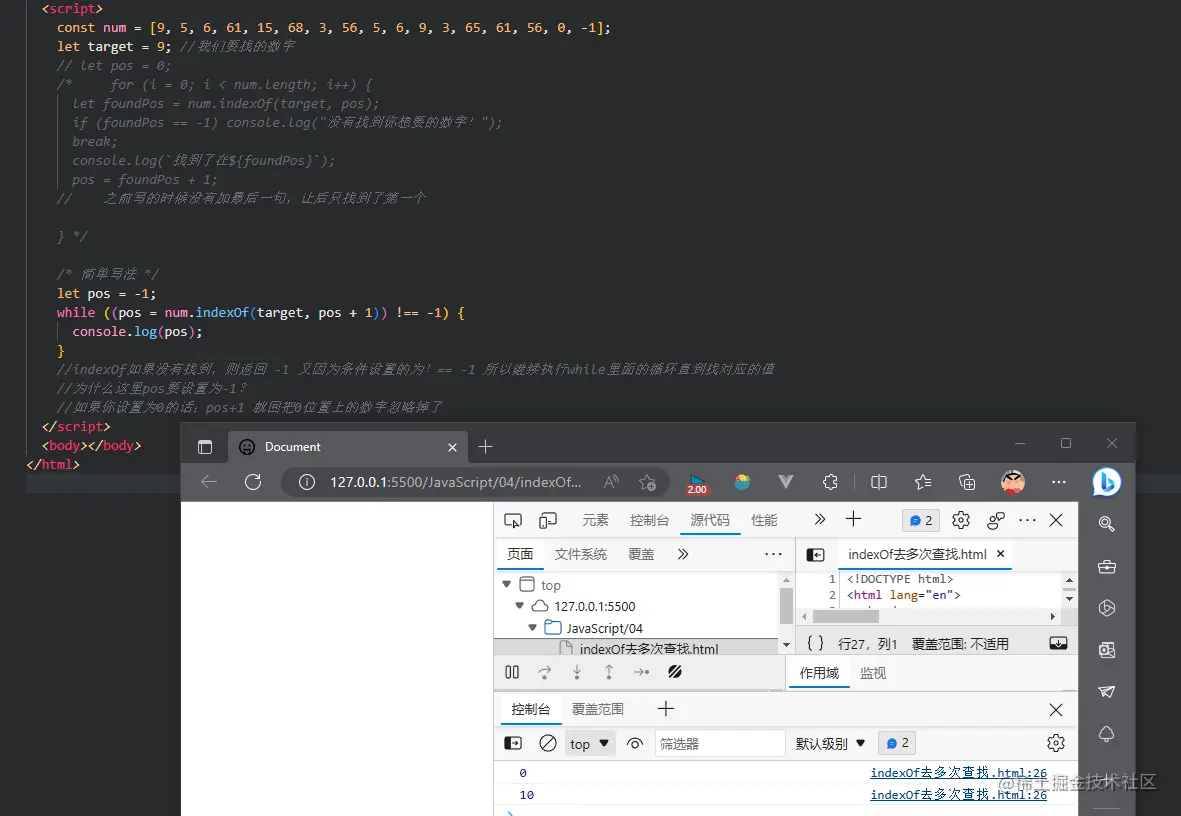This screenshot has height=816, width=1181.
Task: Open Collections icon in toolbar
Action: [967, 482]
